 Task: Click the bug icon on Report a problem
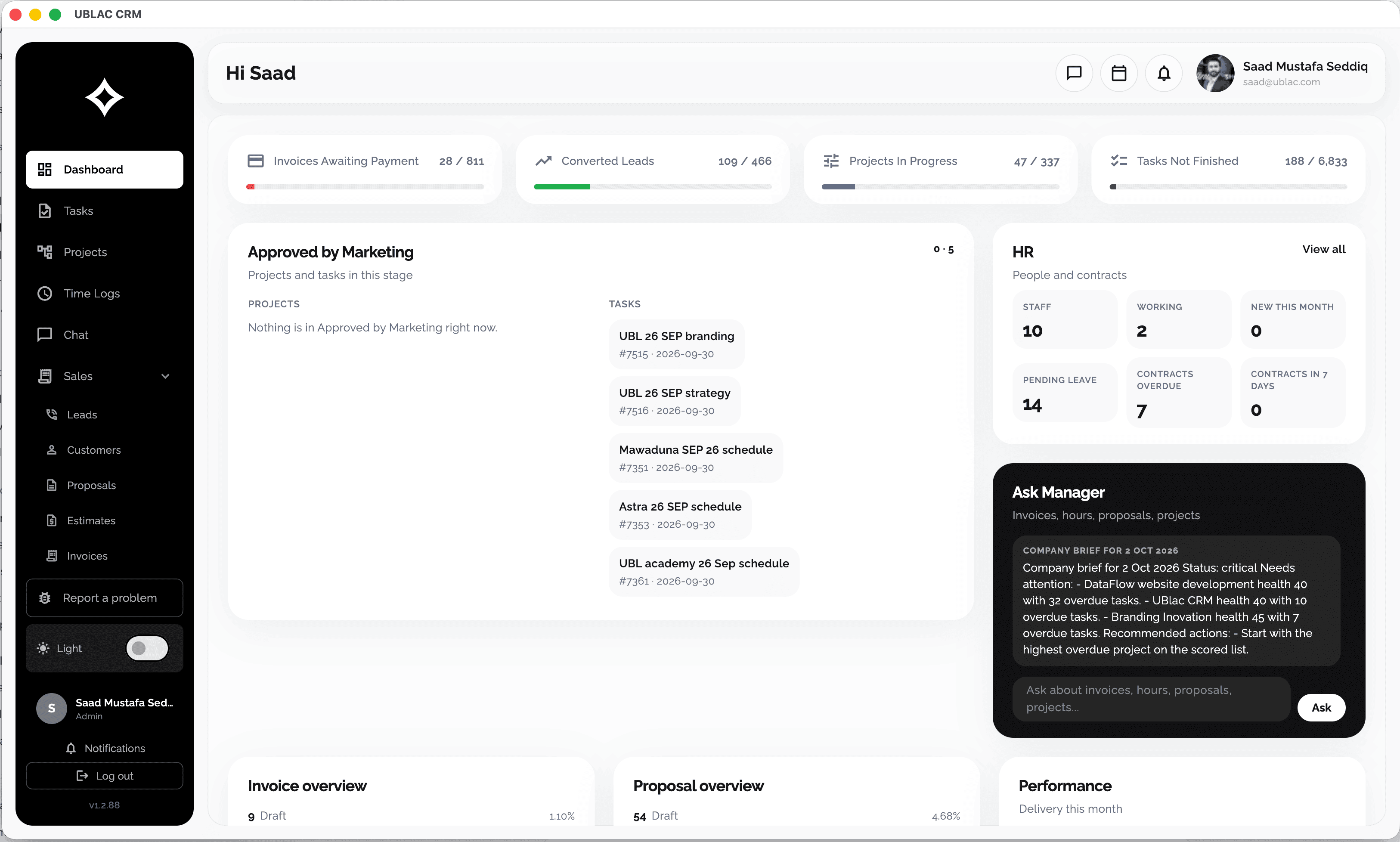pyautogui.click(x=45, y=598)
